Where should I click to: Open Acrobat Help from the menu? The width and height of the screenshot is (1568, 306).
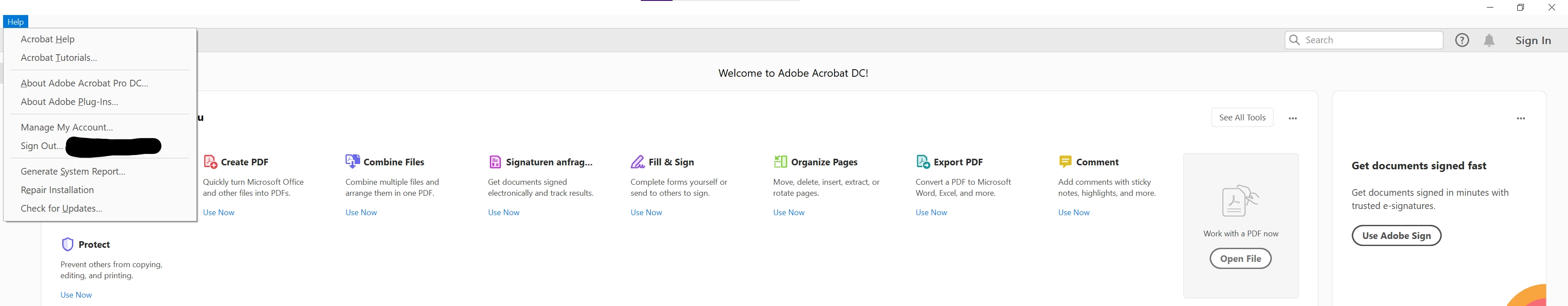click(x=100, y=39)
